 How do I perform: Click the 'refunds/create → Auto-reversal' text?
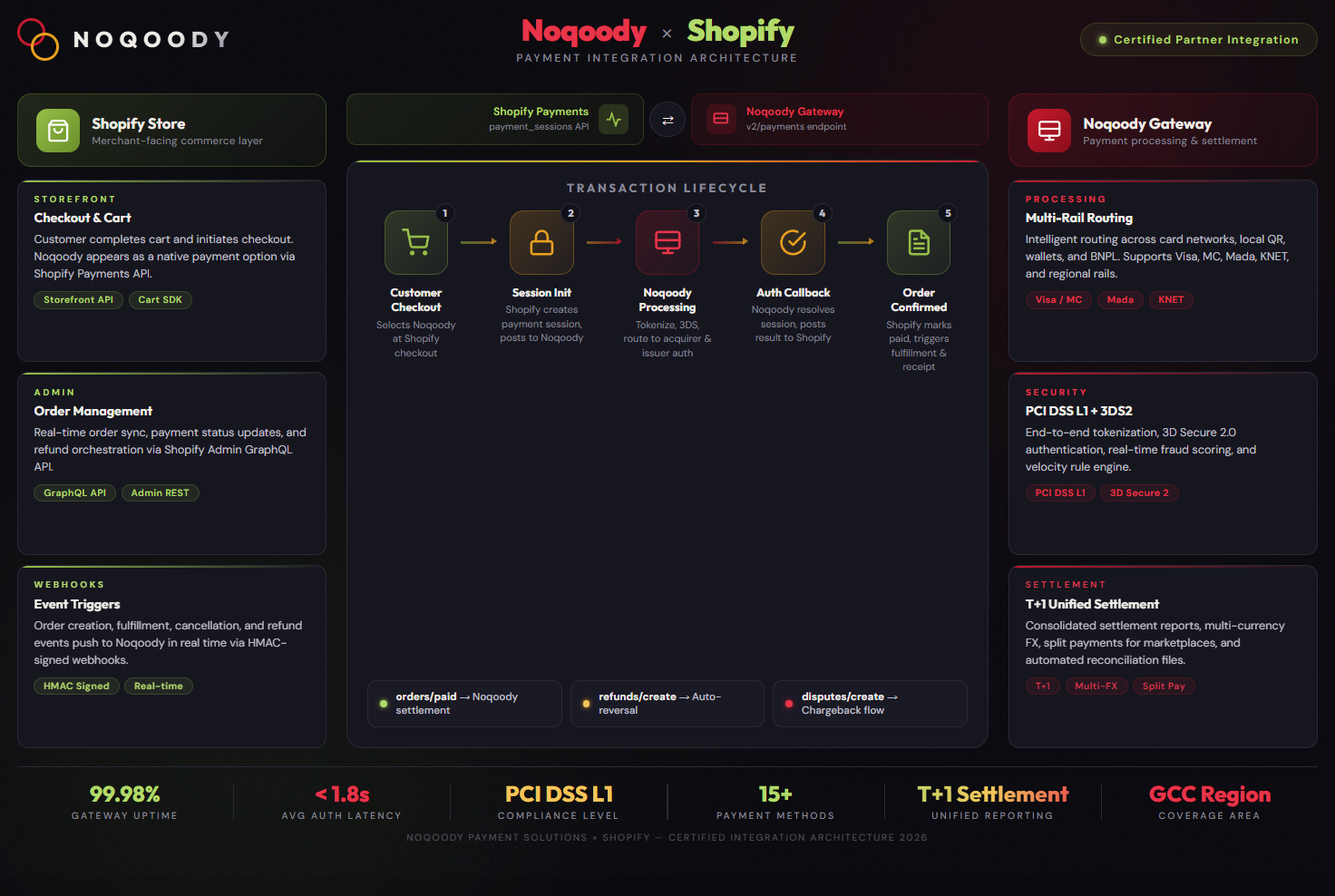[x=659, y=704]
